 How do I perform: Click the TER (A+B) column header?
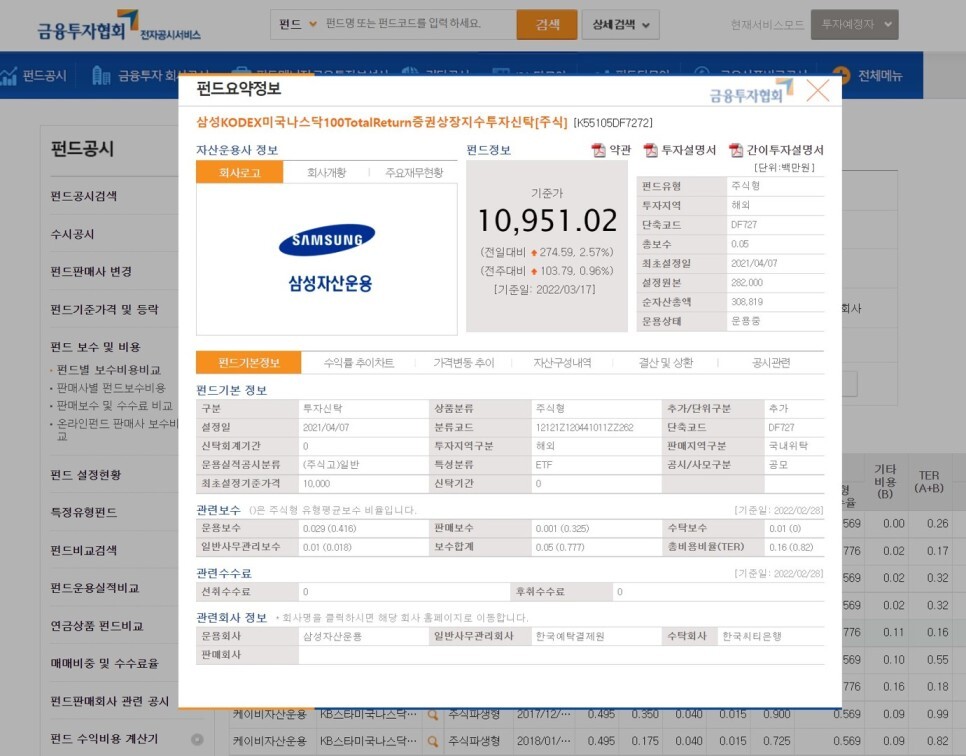(929, 482)
